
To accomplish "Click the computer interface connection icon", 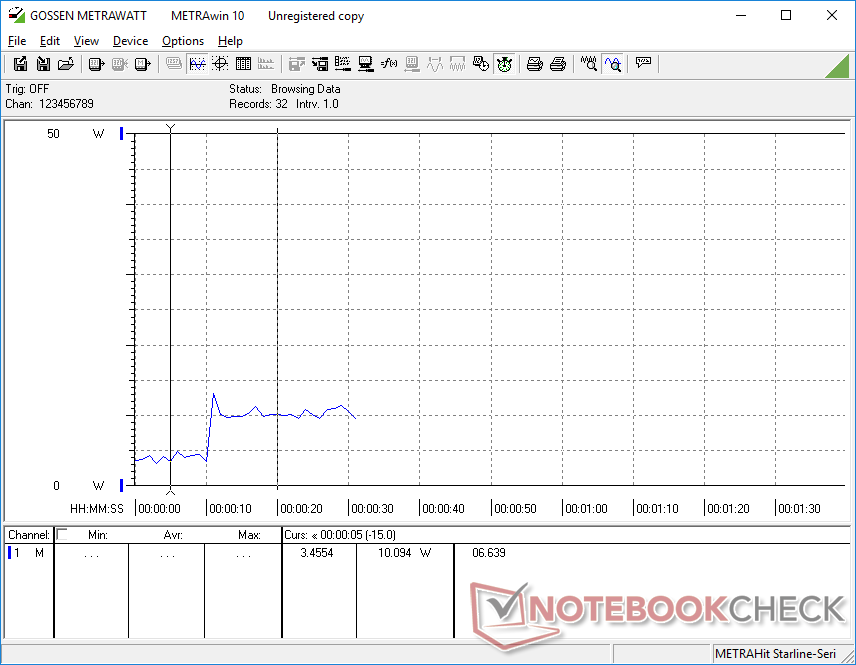I will 366,64.
